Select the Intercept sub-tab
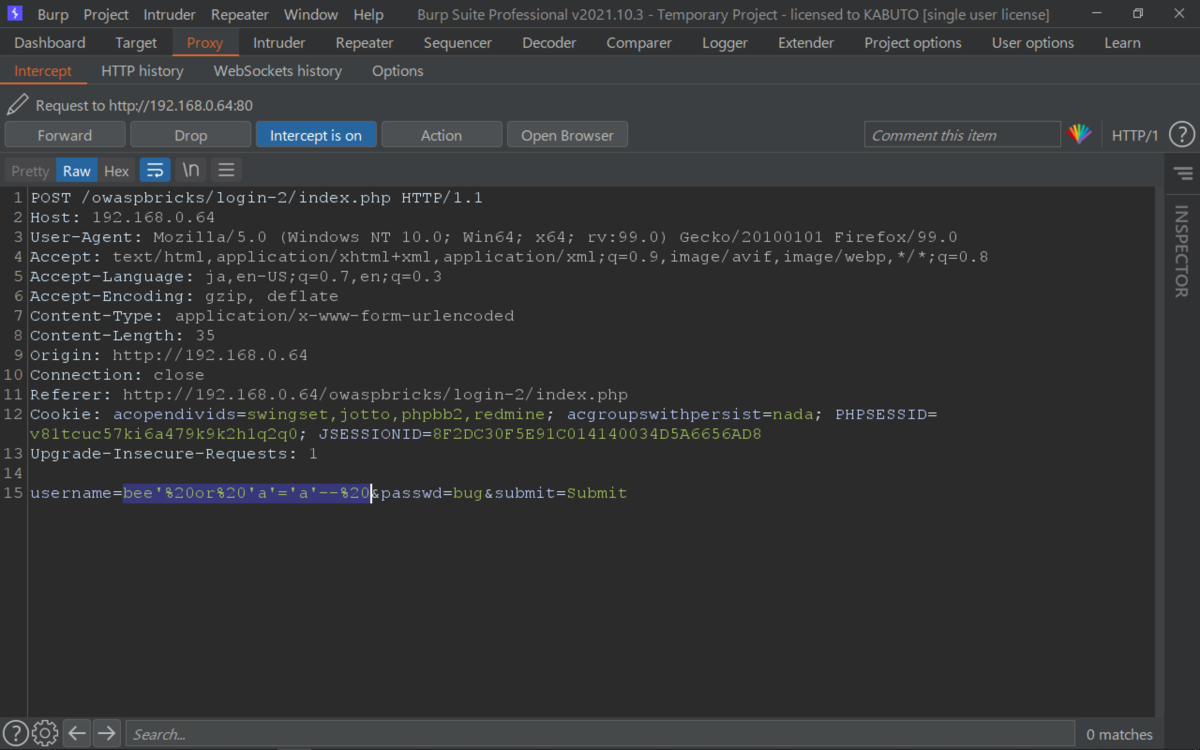 [x=43, y=71]
